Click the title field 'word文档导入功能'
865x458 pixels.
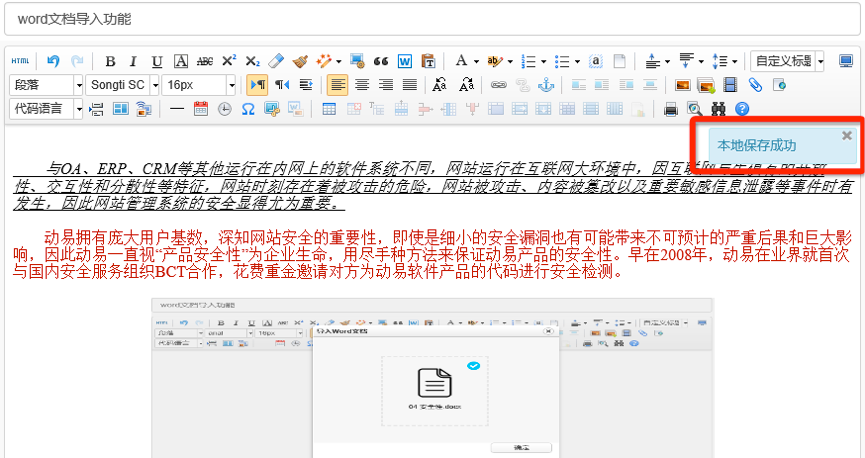(432, 19)
